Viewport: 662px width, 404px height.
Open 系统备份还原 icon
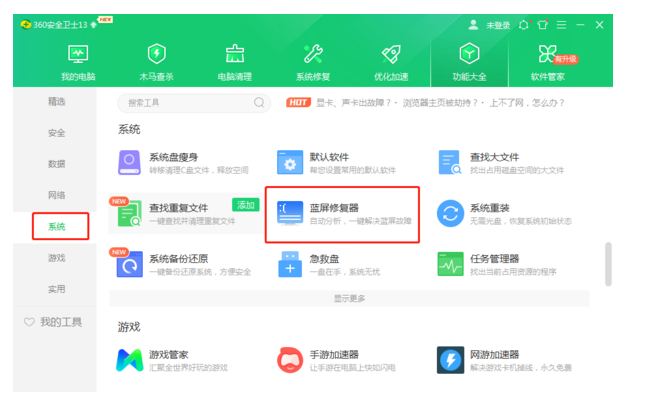click(129, 264)
